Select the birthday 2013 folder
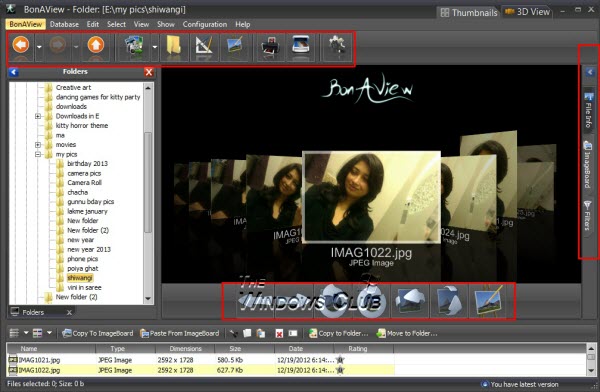Viewport: 600px width, 392px height. click(87, 164)
